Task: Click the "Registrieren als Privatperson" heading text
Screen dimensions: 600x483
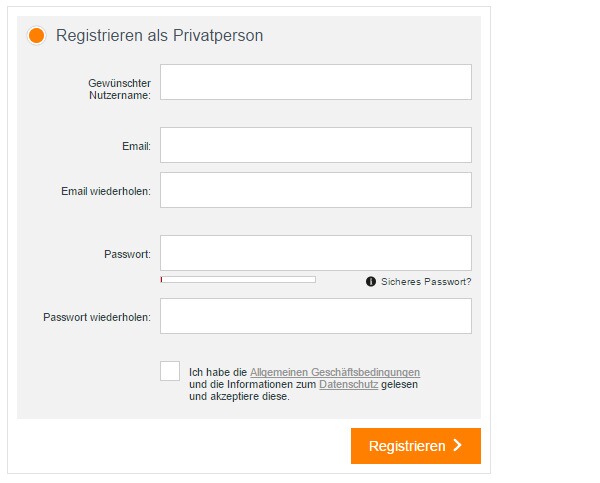Action: coord(160,36)
